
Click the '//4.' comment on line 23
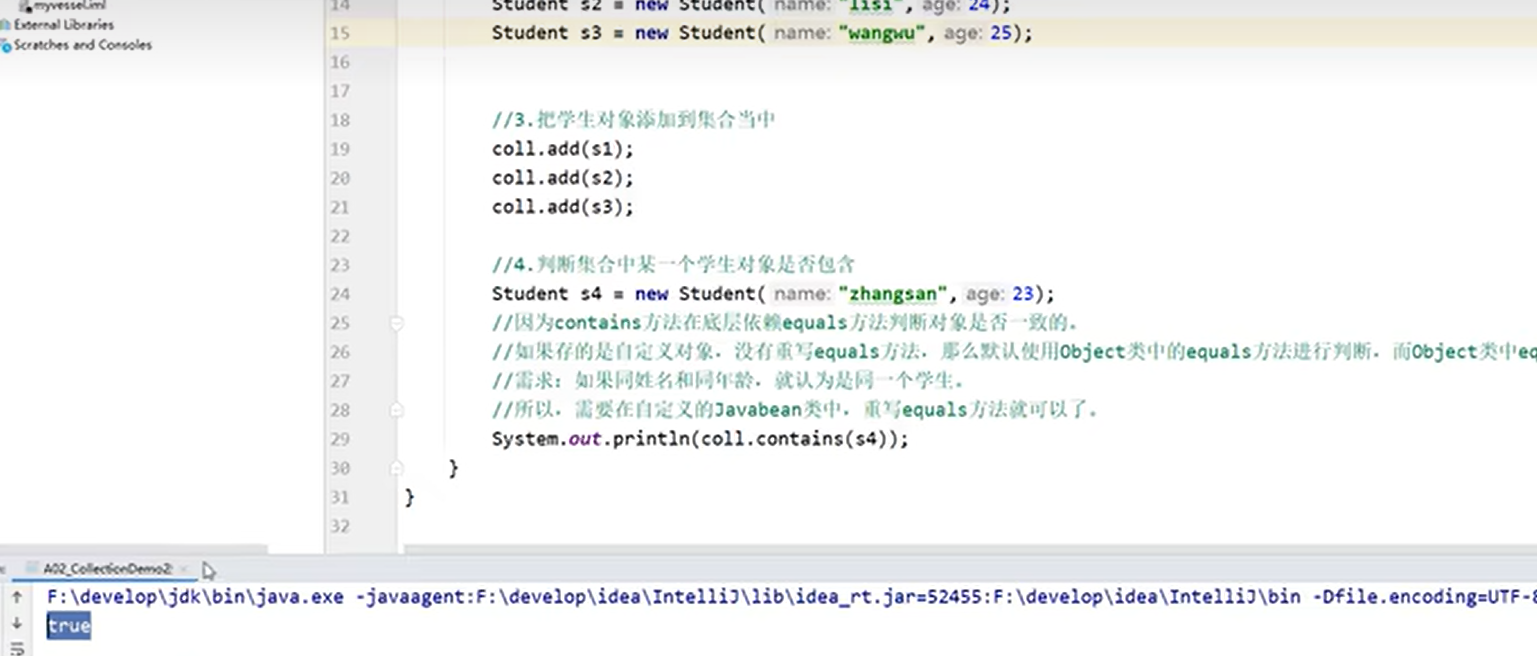[674, 265]
